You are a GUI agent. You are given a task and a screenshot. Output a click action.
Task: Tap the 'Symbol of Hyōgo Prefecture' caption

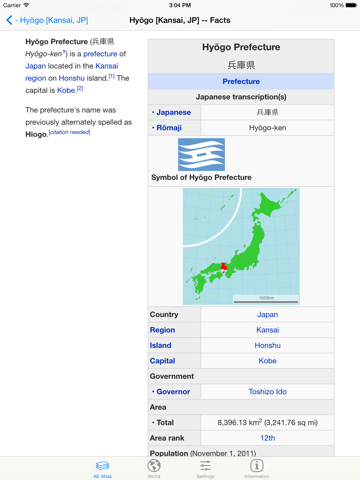[x=201, y=177]
